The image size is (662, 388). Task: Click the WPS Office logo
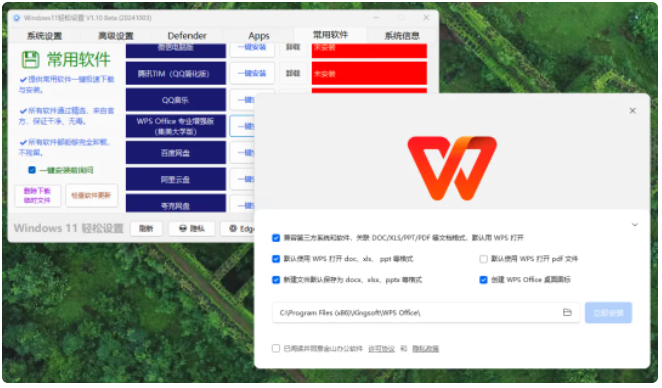[x=452, y=168]
